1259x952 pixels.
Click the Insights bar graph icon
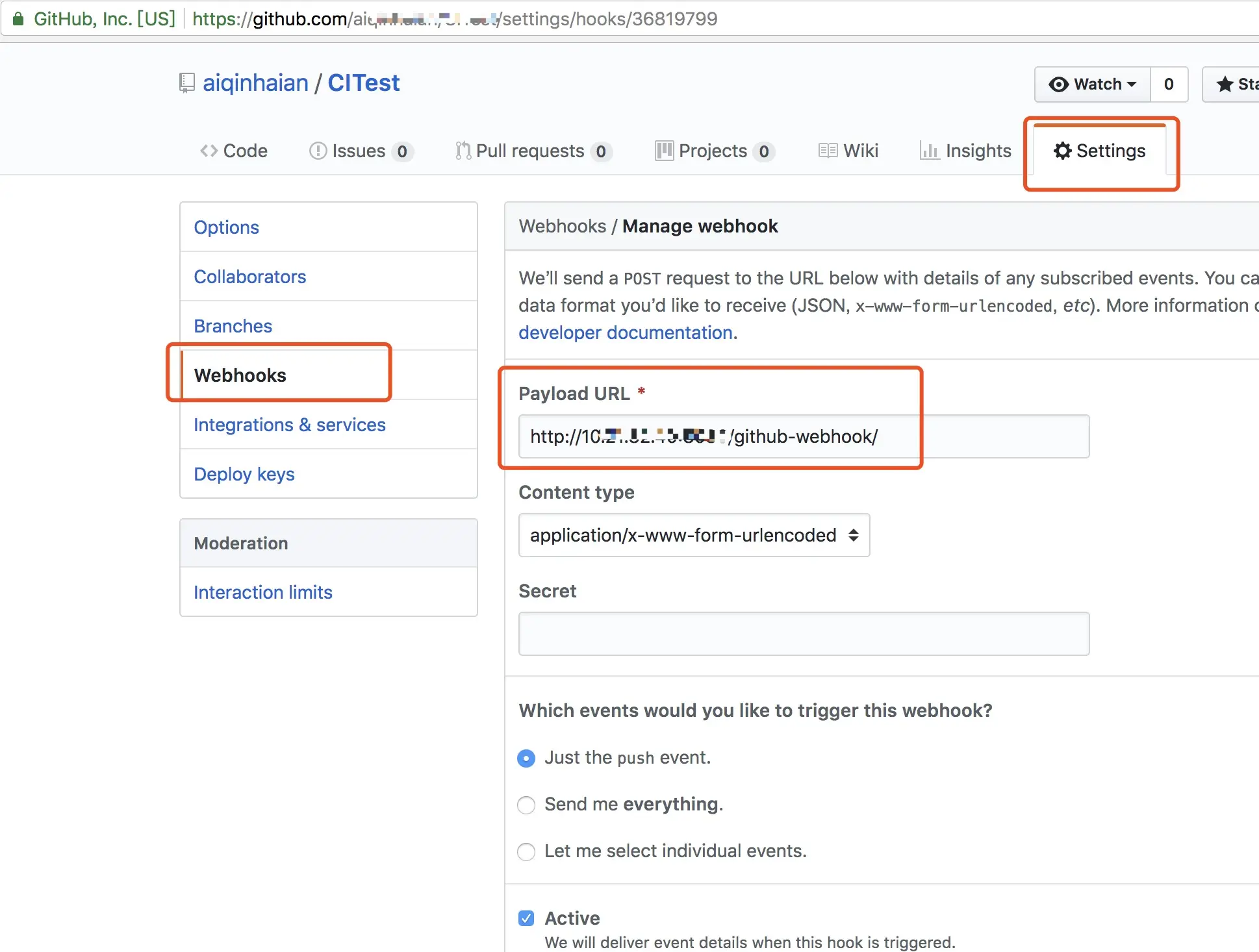[929, 151]
